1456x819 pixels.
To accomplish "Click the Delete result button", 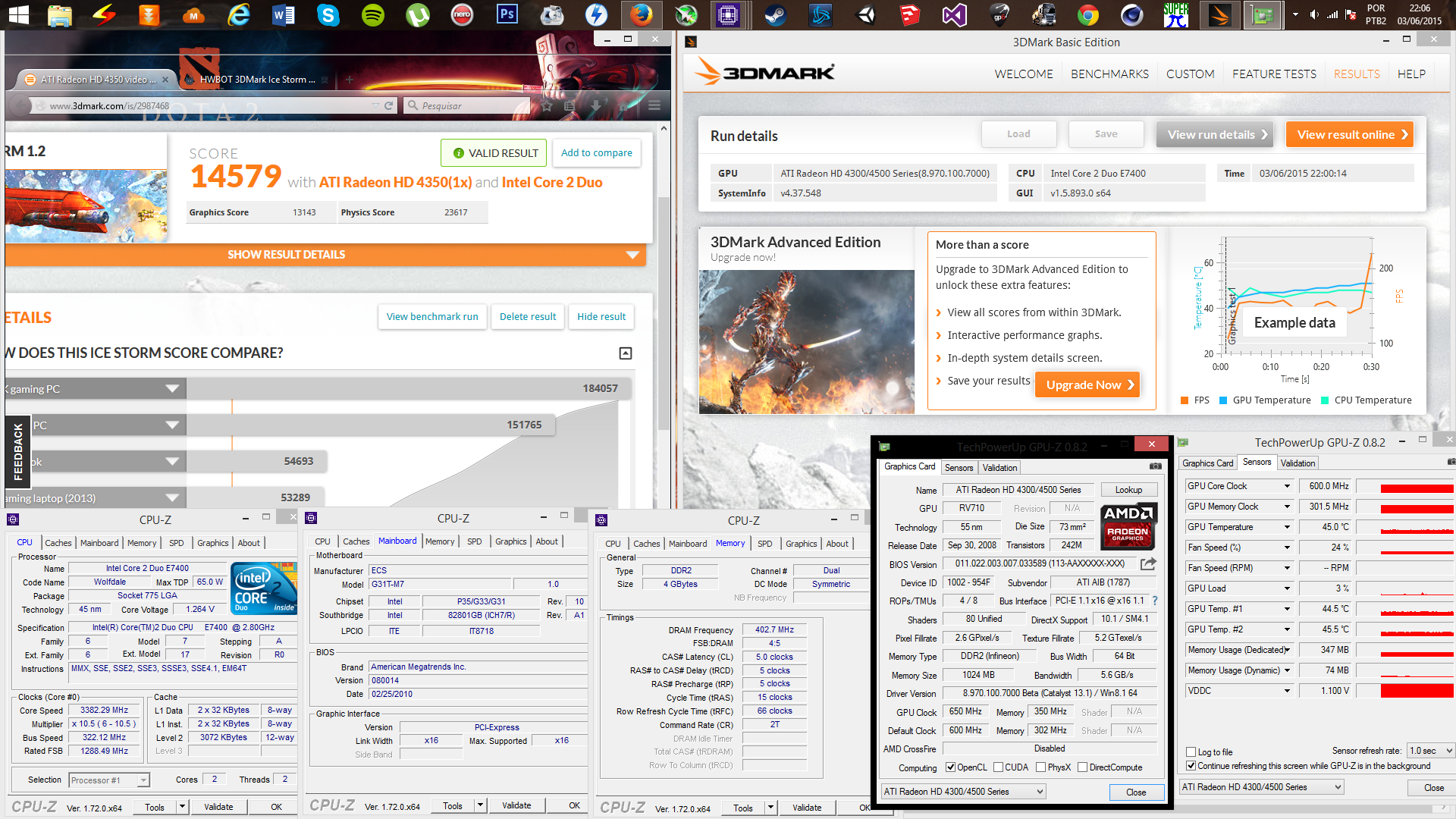I will (x=528, y=316).
